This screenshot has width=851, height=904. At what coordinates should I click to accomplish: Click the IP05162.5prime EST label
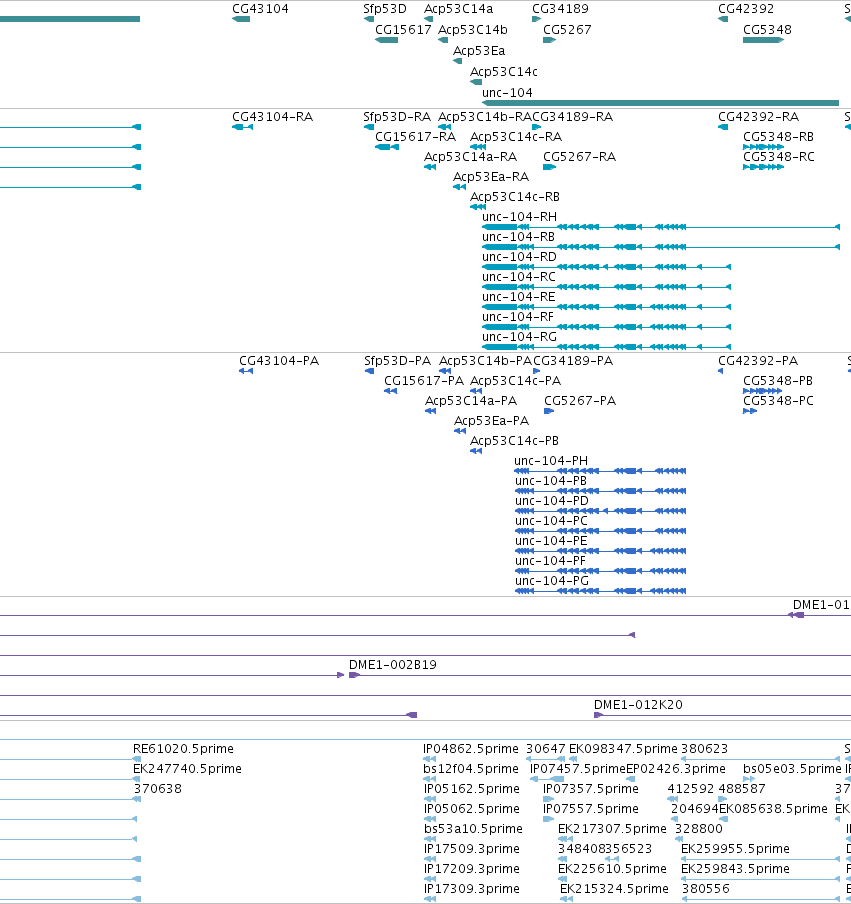point(472,788)
